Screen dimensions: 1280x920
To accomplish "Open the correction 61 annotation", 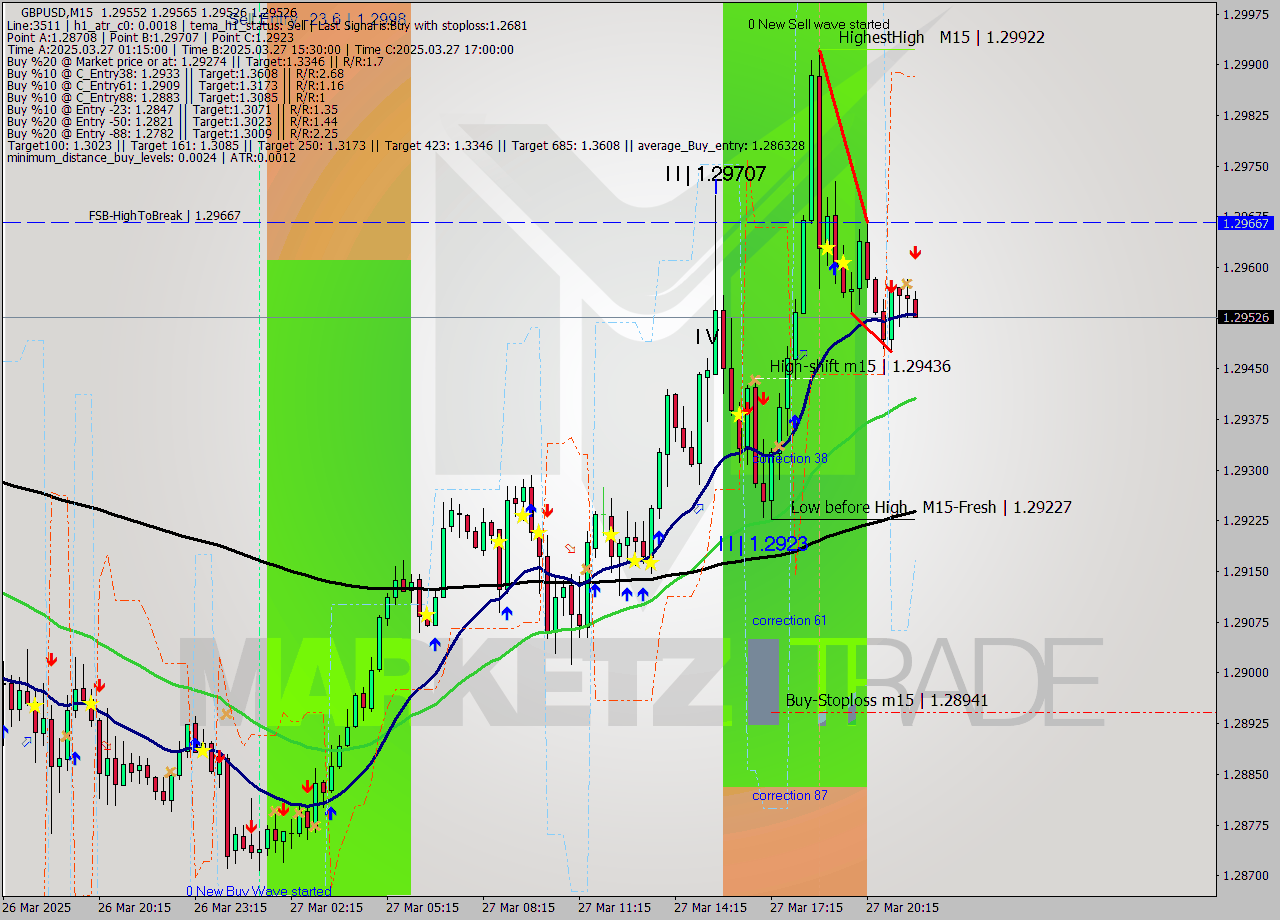I will (x=789, y=620).
